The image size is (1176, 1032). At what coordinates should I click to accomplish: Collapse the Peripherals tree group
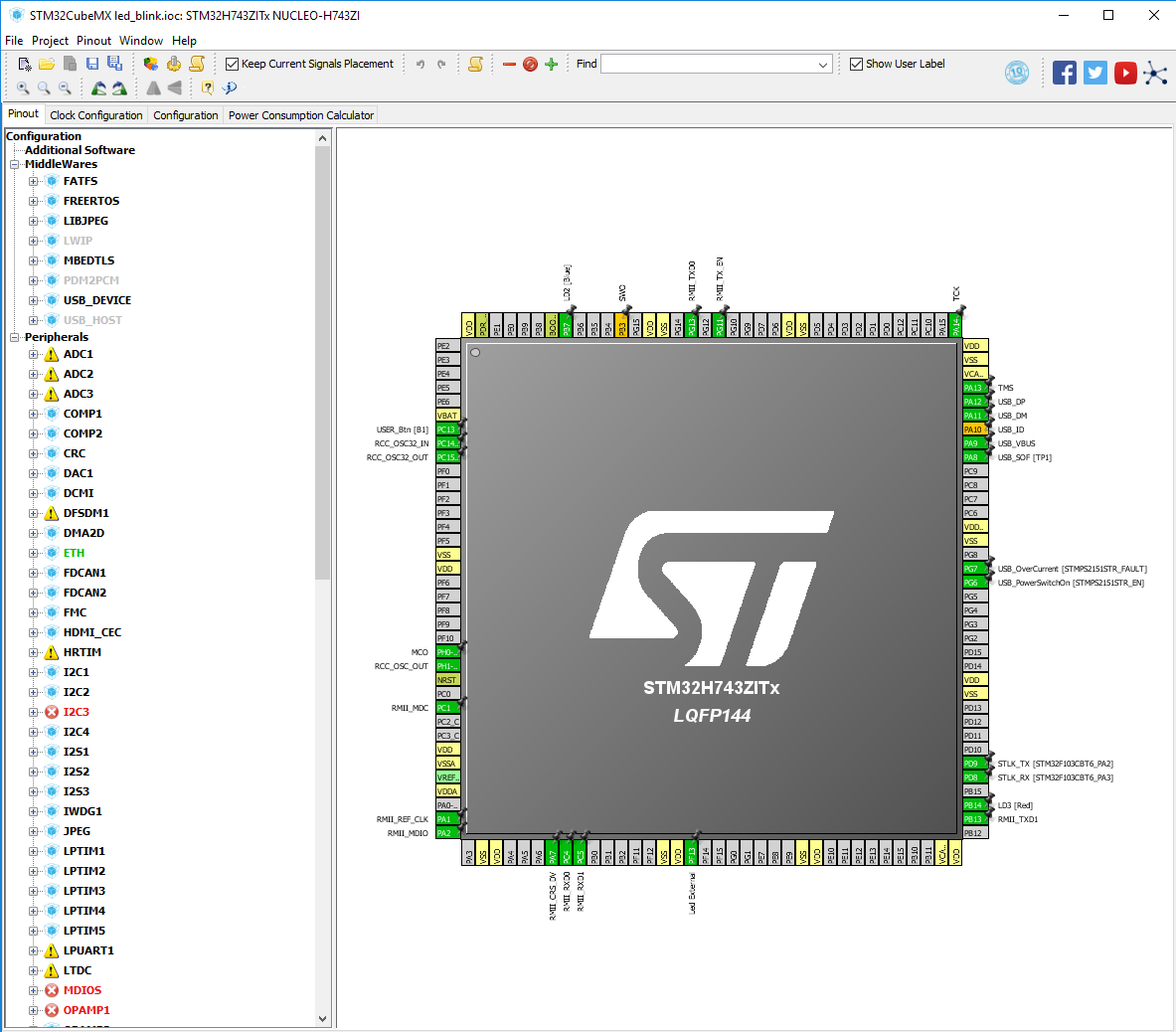click(14, 337)
